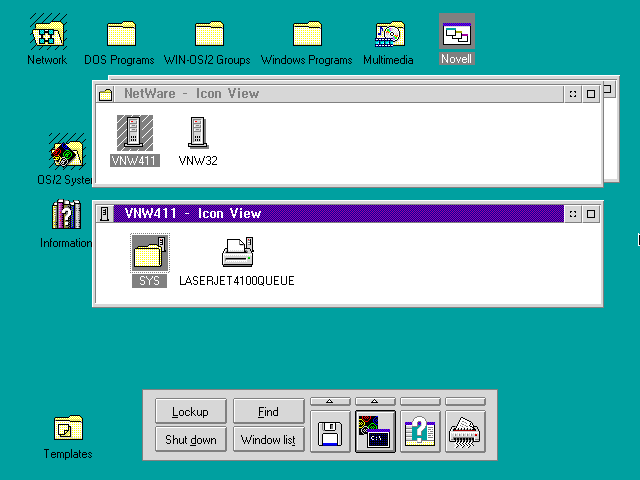
Task: Open the OS/2 command window icon in LaunchPad
Action: click(x=375, y=432)
